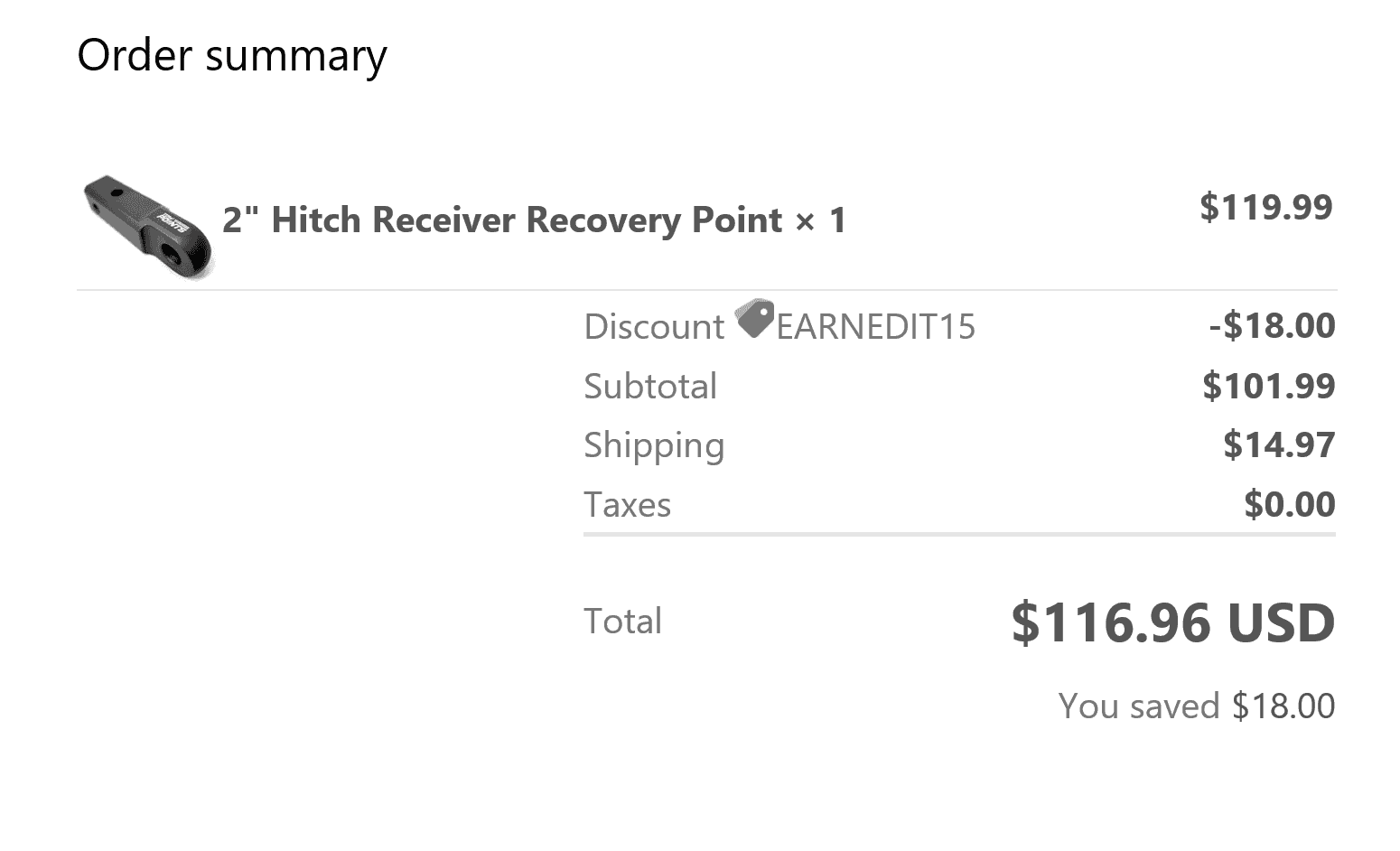
Task: Click the $101.99 subtotal amount
Action: coord(1268,387)
